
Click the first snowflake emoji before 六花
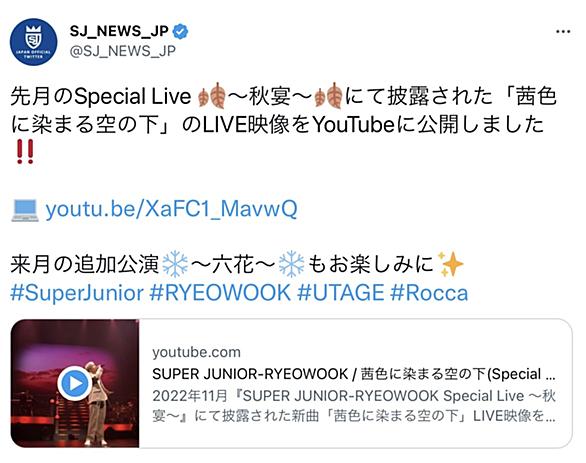pos(175,264)
